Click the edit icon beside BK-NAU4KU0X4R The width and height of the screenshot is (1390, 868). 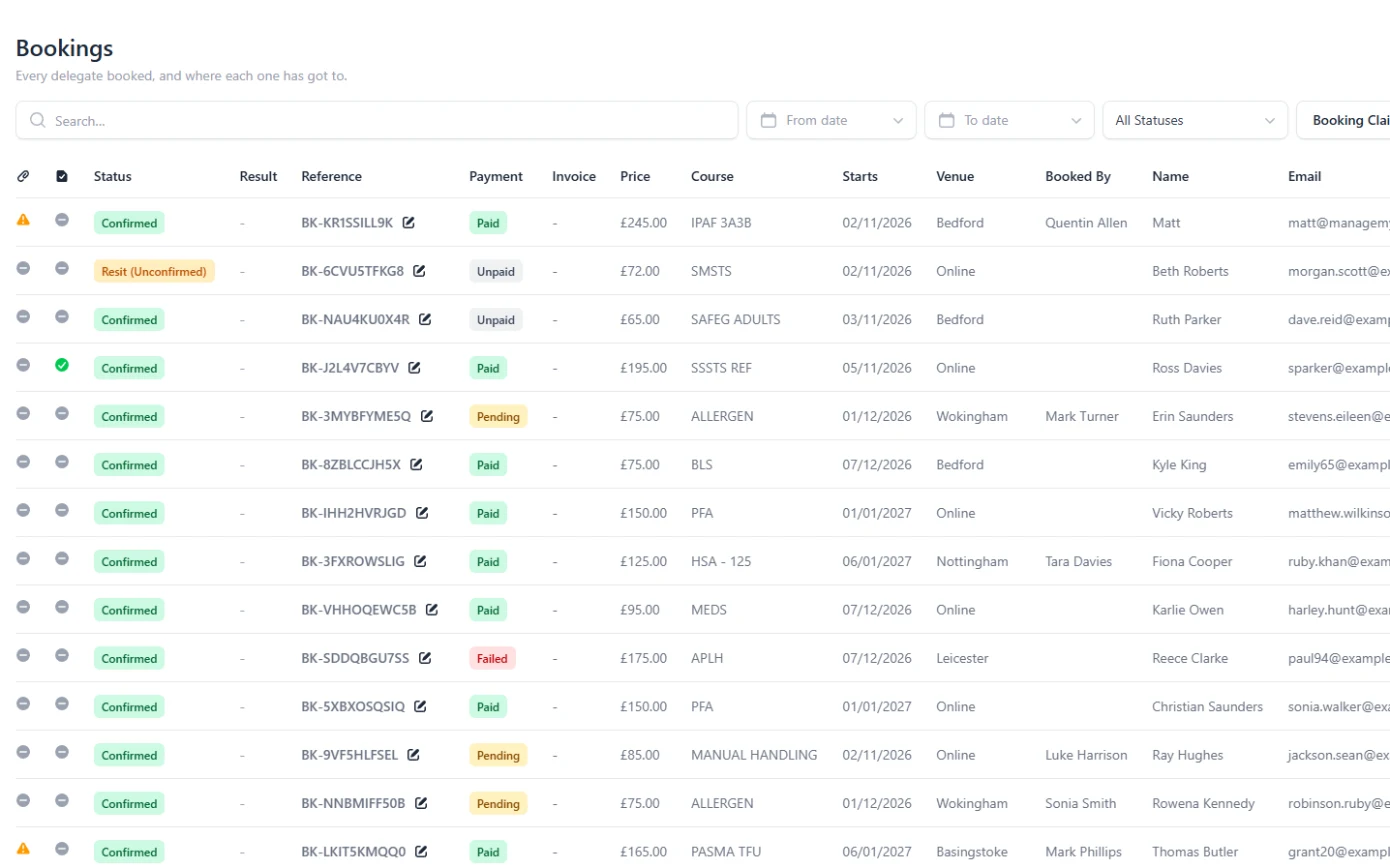425,320
